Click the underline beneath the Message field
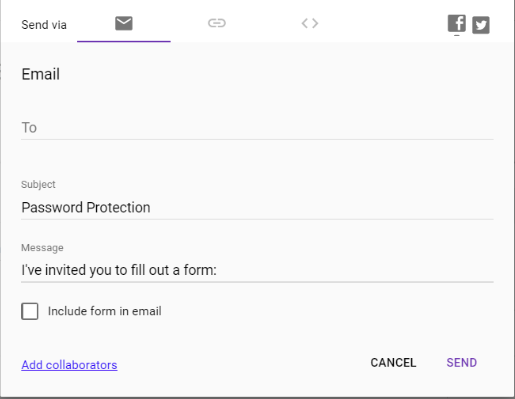The width and height of the screenshot is (515, 399). click(x=257, y=282)
